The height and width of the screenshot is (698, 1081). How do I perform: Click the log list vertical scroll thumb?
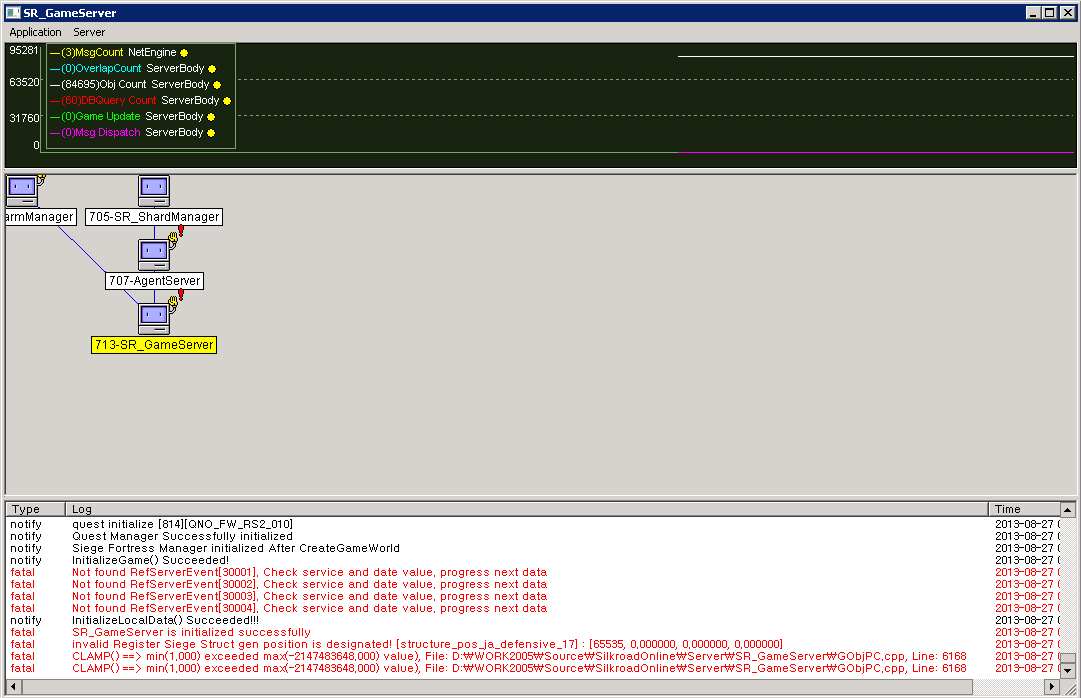[1067, 658]
